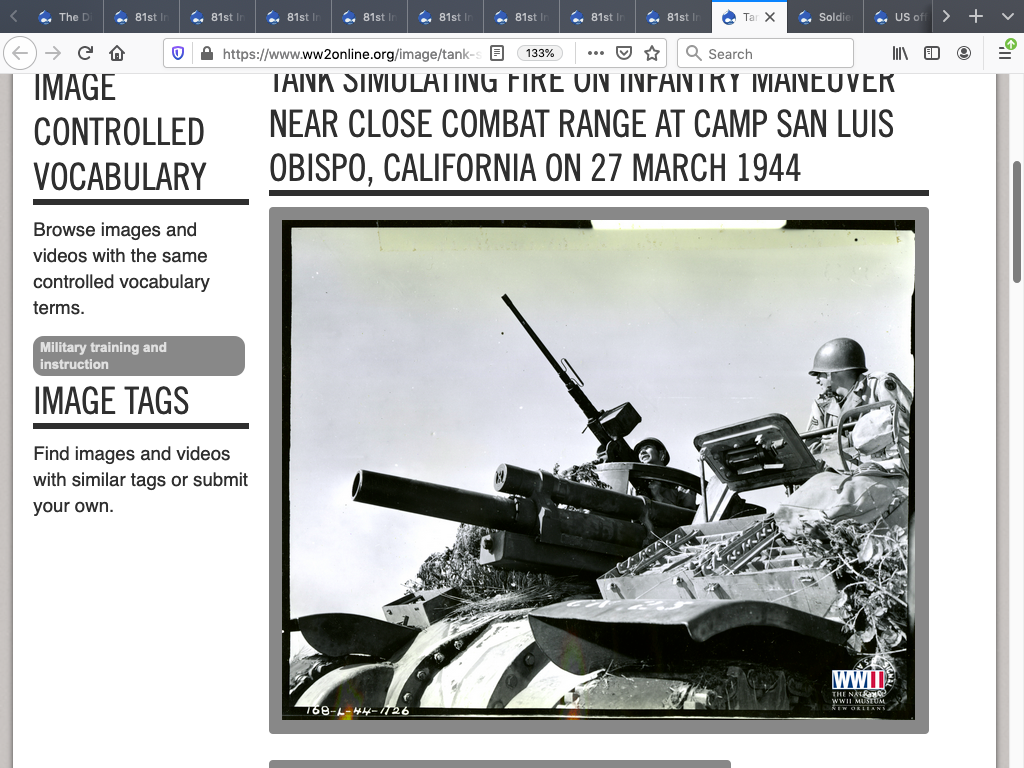This screenshot has width=1024, height=768.
Task: Reset the 133% zoom level indicator
Action: pos(540,53)
